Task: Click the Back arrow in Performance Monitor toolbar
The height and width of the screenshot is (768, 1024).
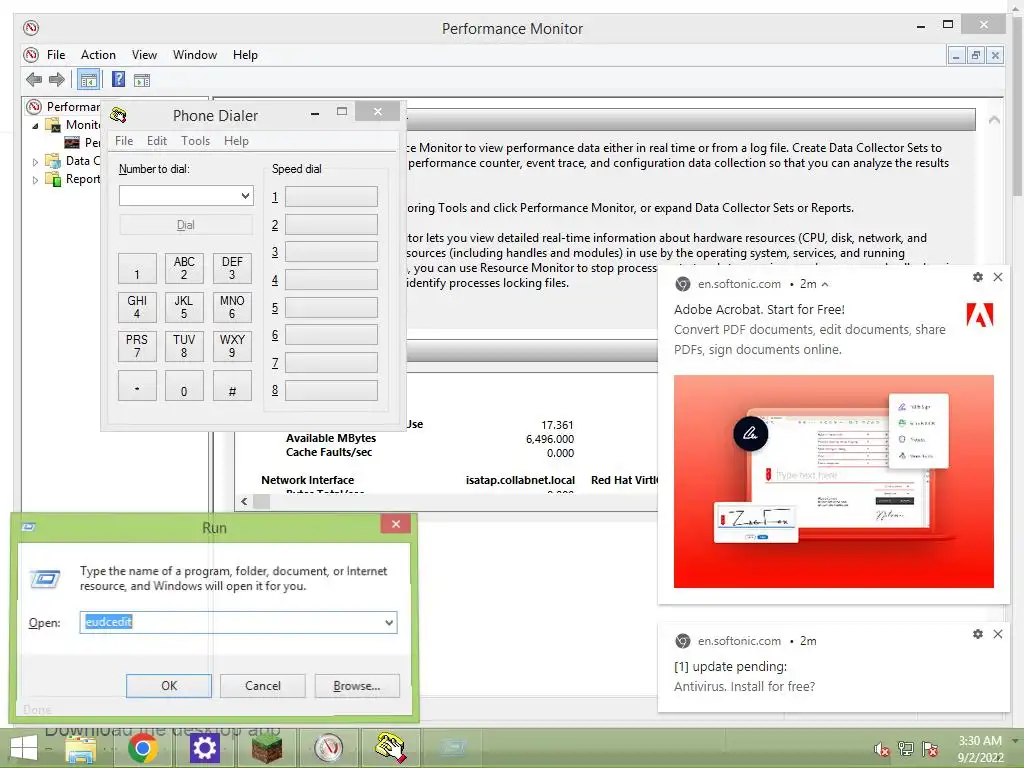Action: tap(34, 80)
